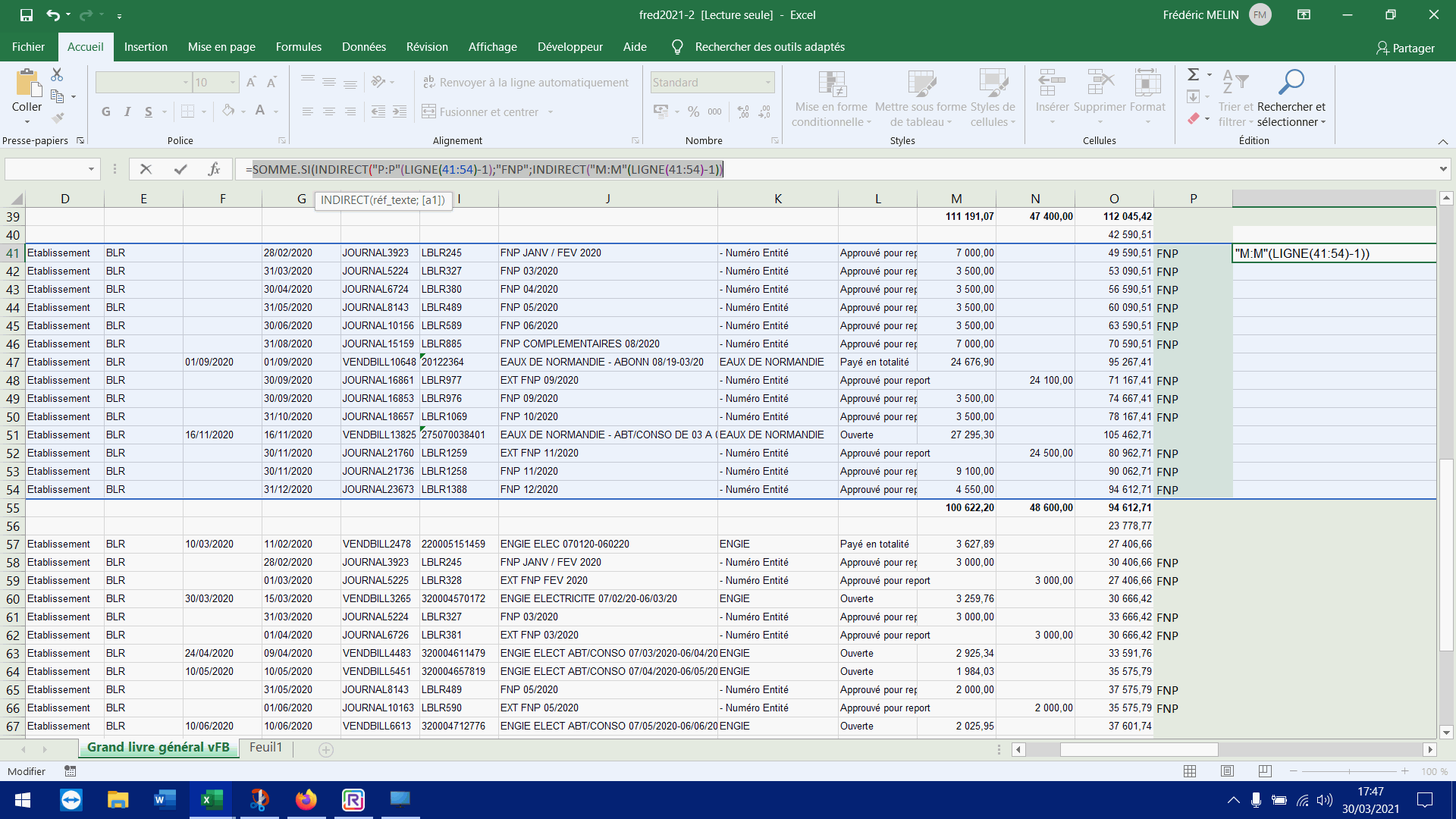1456x819 pixels.
Task: Click the Save icon in title bar
Action: click(27, 14)
